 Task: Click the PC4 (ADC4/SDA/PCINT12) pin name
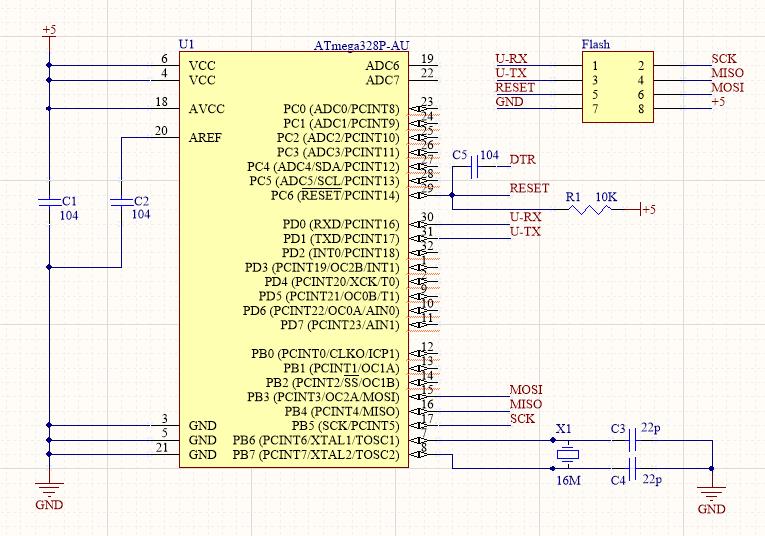point(323,167)
